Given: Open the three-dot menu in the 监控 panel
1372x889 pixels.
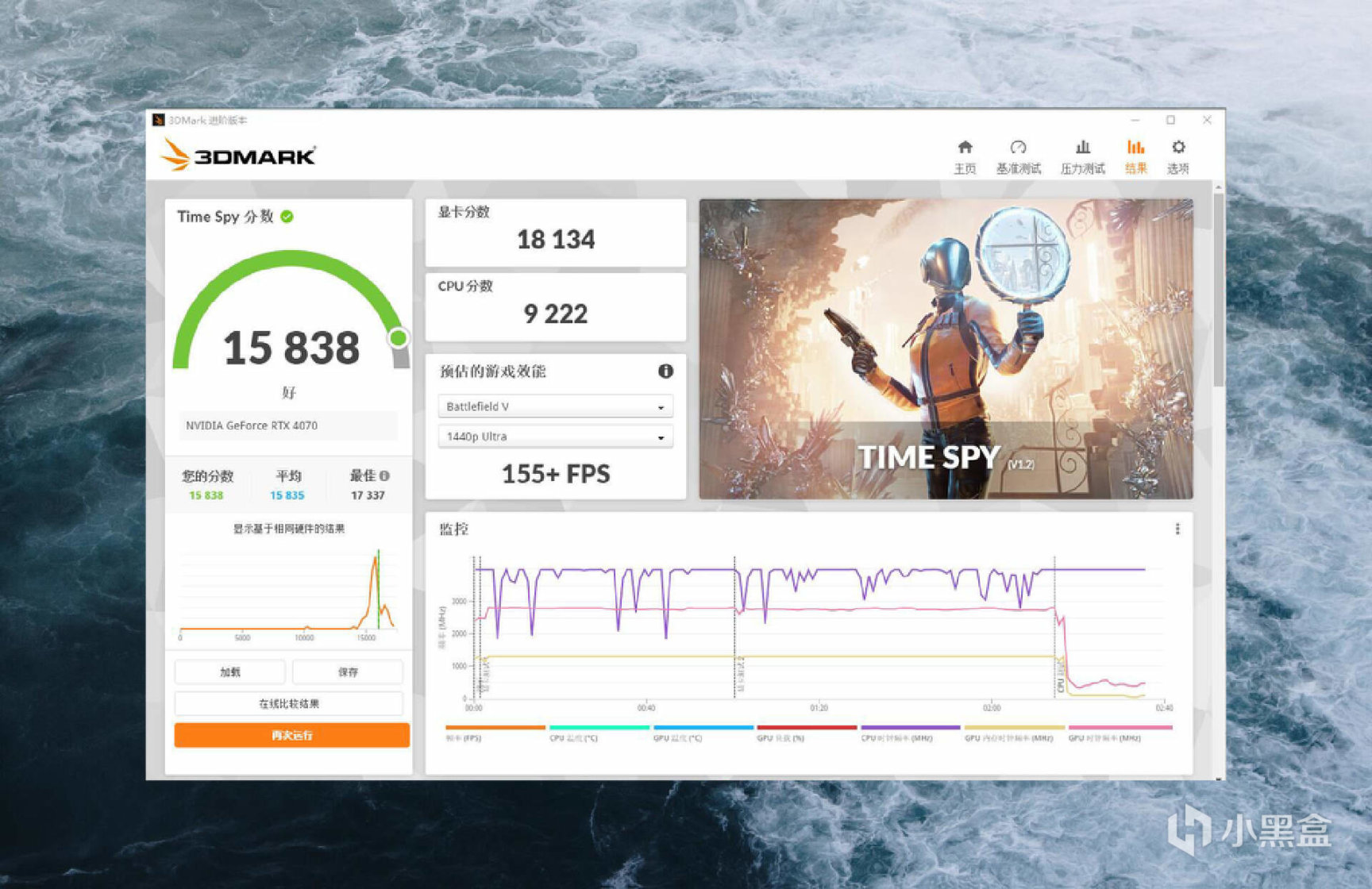Looking at the screenshot, I should tap(1177, 529).
